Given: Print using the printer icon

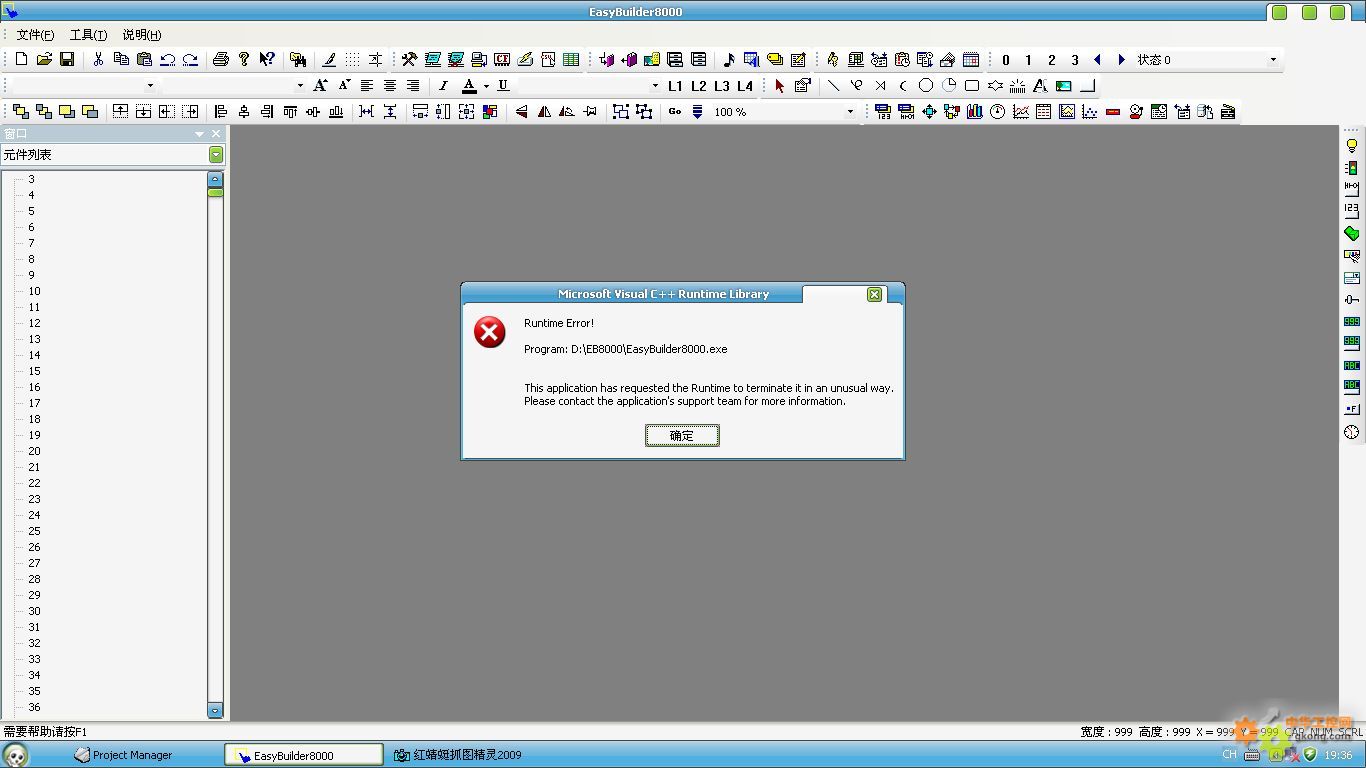Looking at the screenshot, I should (x=221, y=60).
